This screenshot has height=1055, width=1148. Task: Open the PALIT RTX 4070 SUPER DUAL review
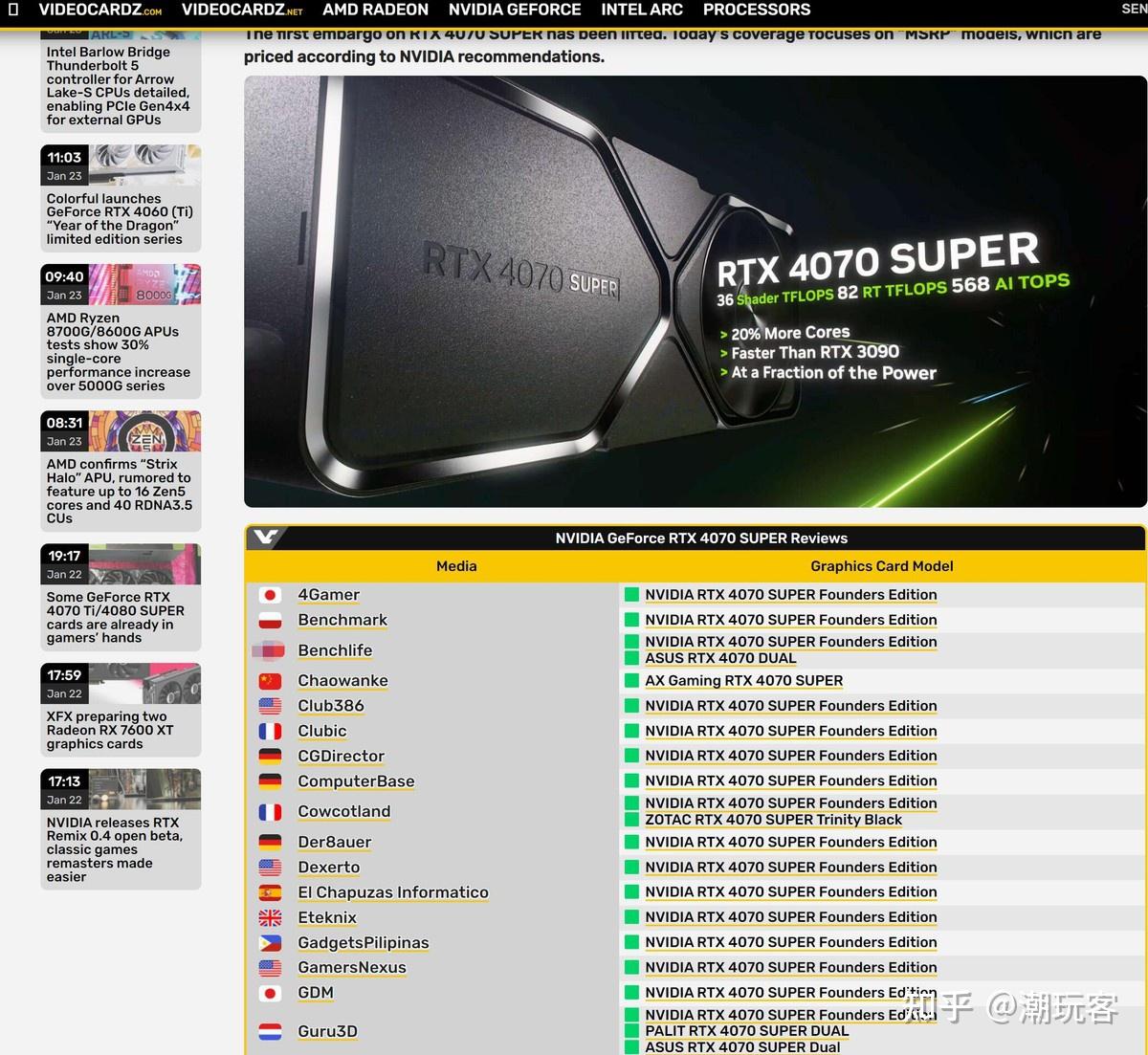click(x=746, y=1031)
